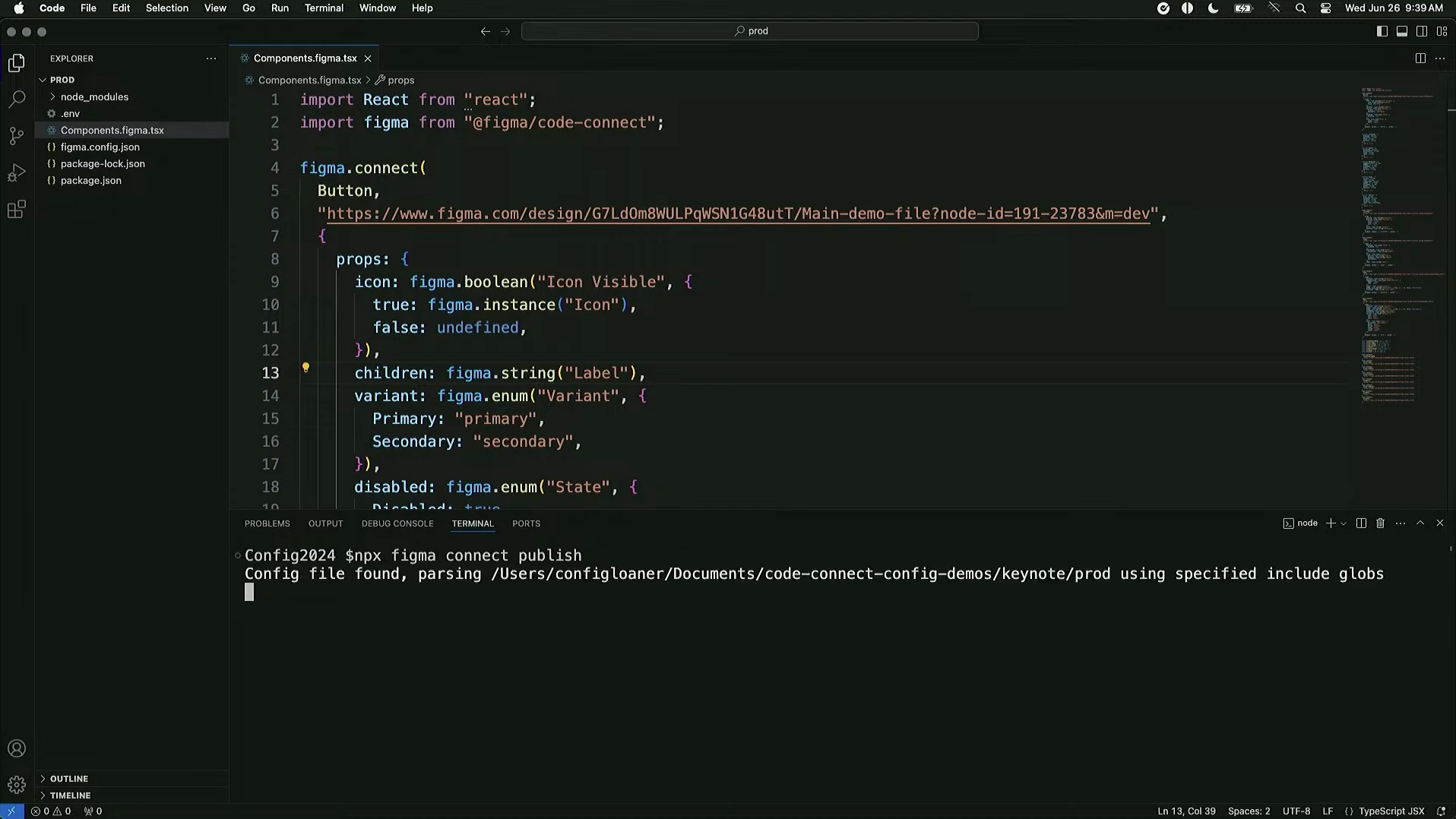
Task: Switch to the Ports tab
Action: pyautogui.click(x=527, y=523)
